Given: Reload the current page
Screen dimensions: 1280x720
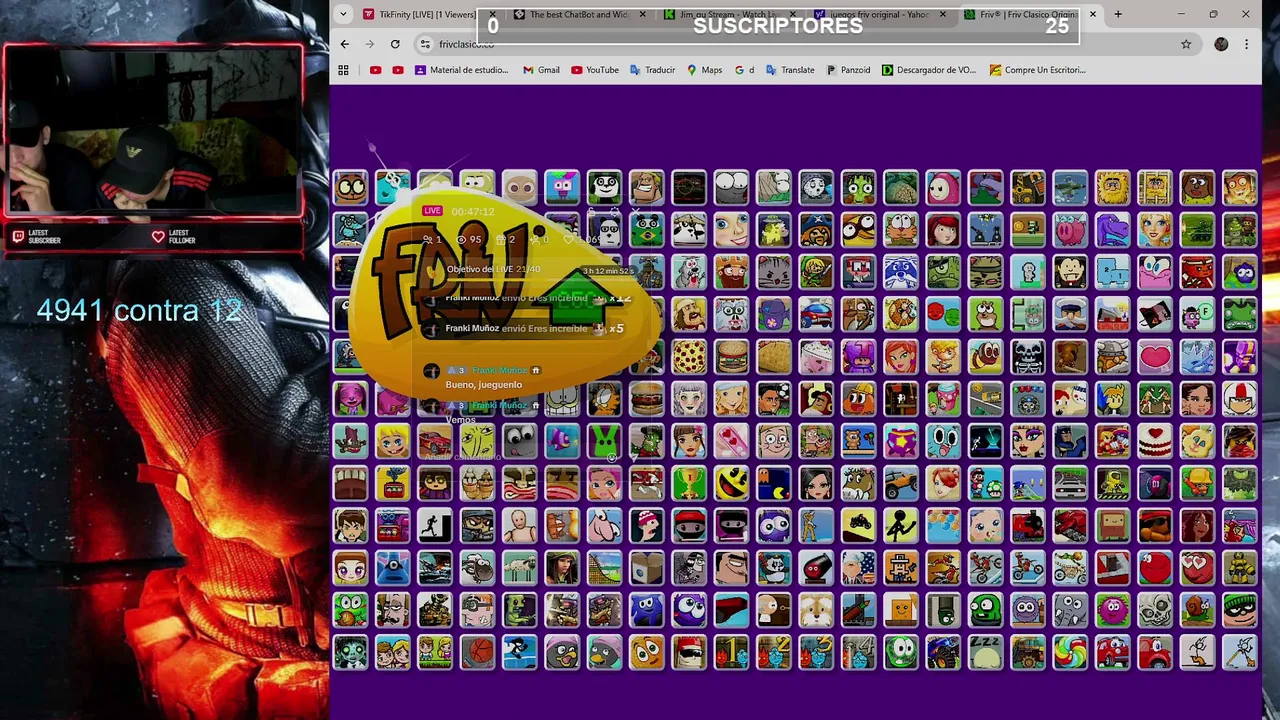Looking at the screenshot, I should (395, 44).
